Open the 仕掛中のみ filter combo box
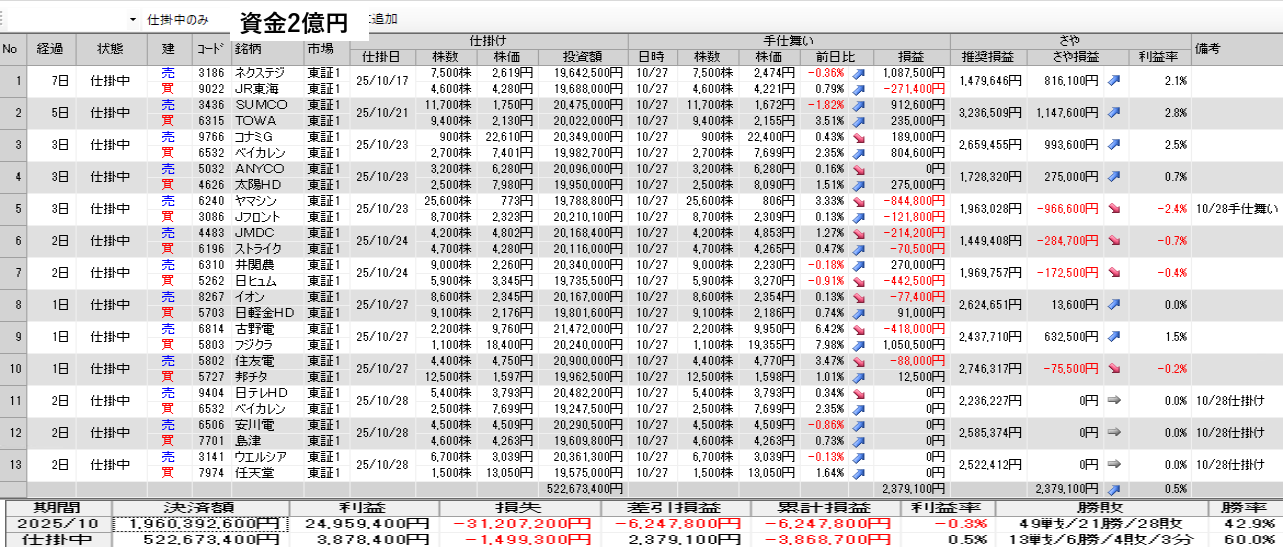 pyautogui.click(x=178, y=20)
